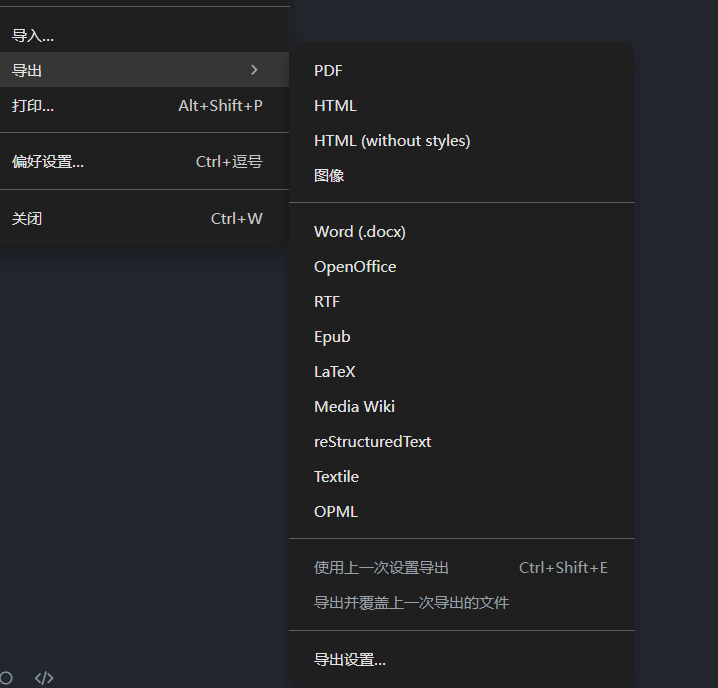Expand the 导出 submenu arrow
The width and height of the screenshot is (718, 688).
point(254,70)
